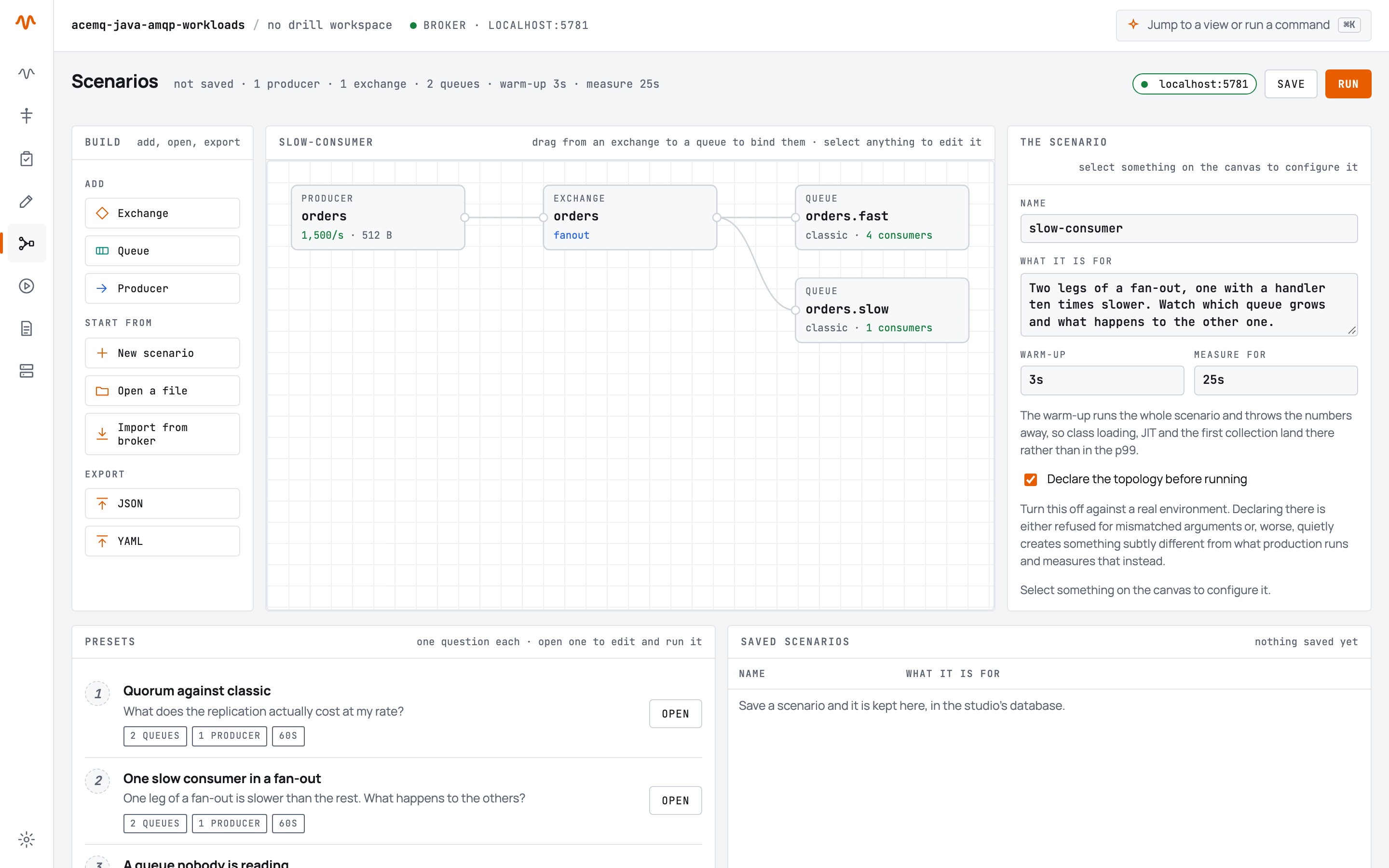Click the scenario Name input field
Image resolution: width=1389 pixels, height=868 pixels.
pyautogui.click(x=1189, y=229)
